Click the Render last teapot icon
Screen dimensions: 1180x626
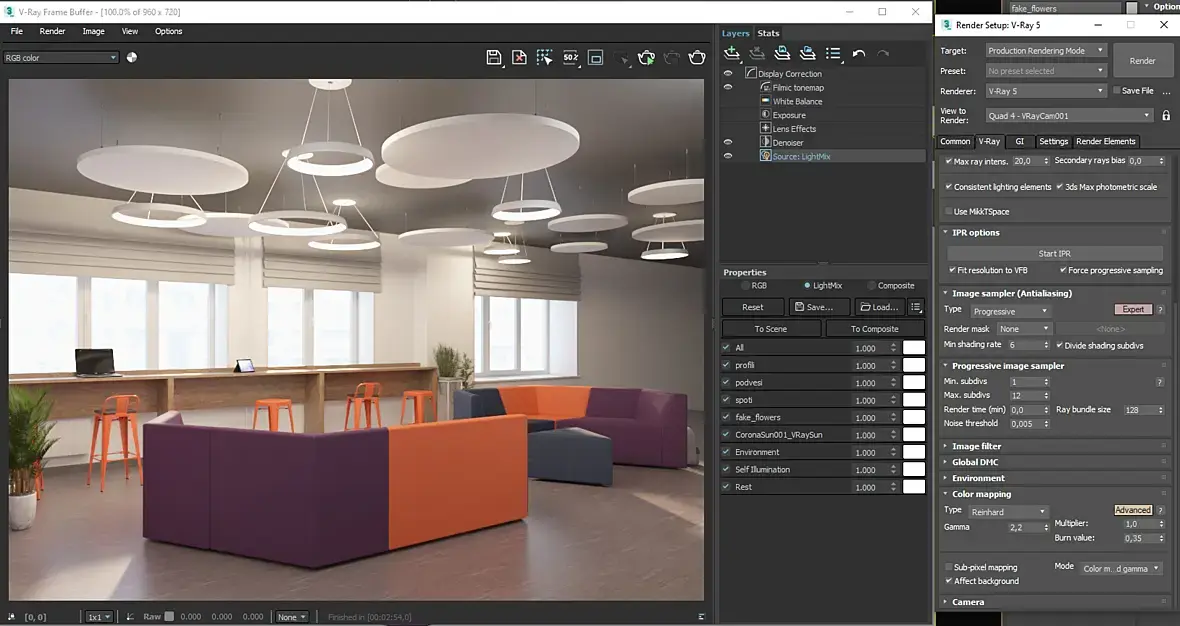(x=697, y=57)
